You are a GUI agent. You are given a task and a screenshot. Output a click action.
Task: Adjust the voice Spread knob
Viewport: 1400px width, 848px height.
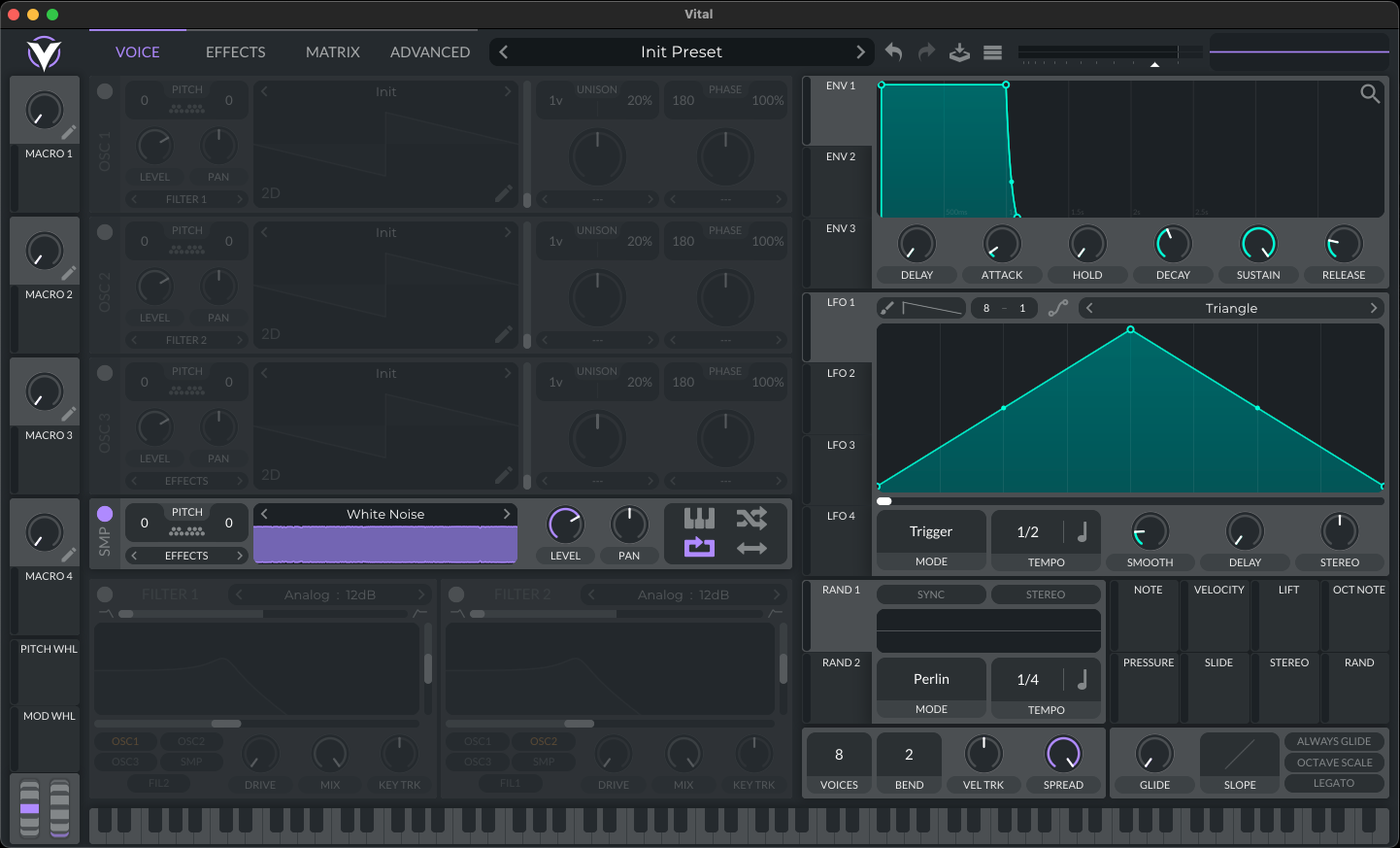pos(1063,754)
